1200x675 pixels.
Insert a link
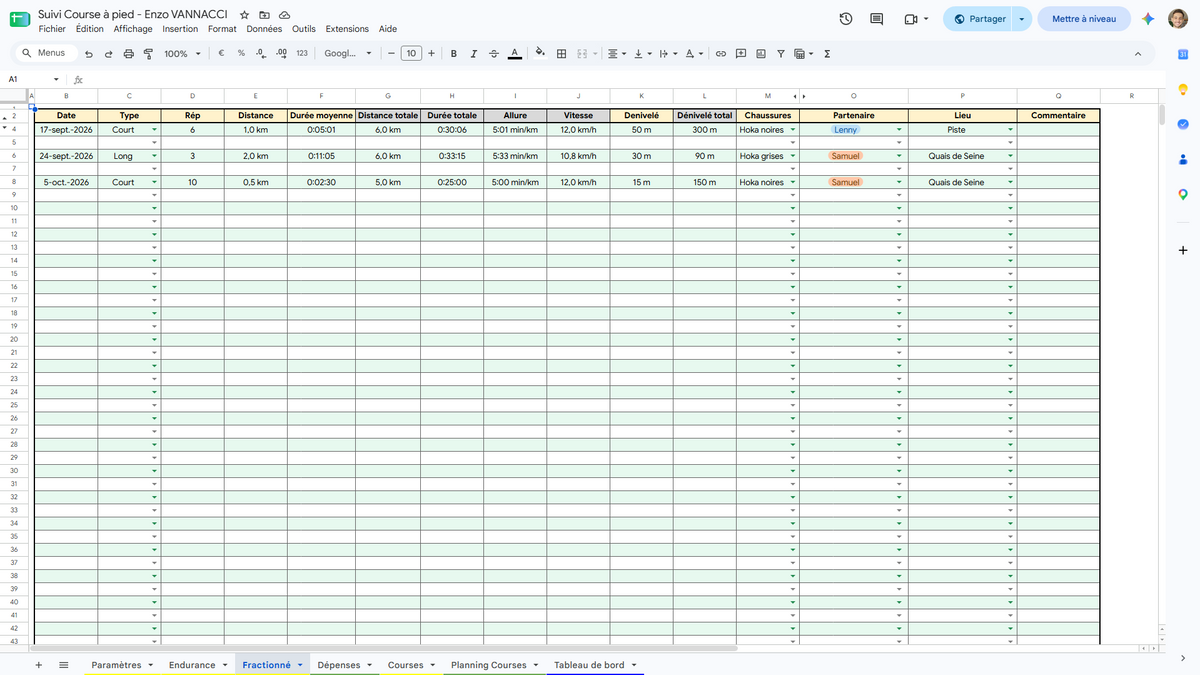pyautogui.click(x=720, y=54)
